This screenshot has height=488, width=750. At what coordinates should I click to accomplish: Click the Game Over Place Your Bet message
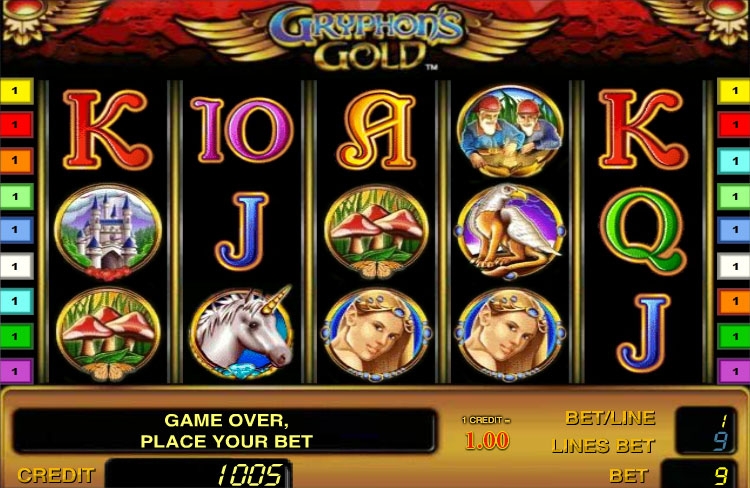point(225,431)
